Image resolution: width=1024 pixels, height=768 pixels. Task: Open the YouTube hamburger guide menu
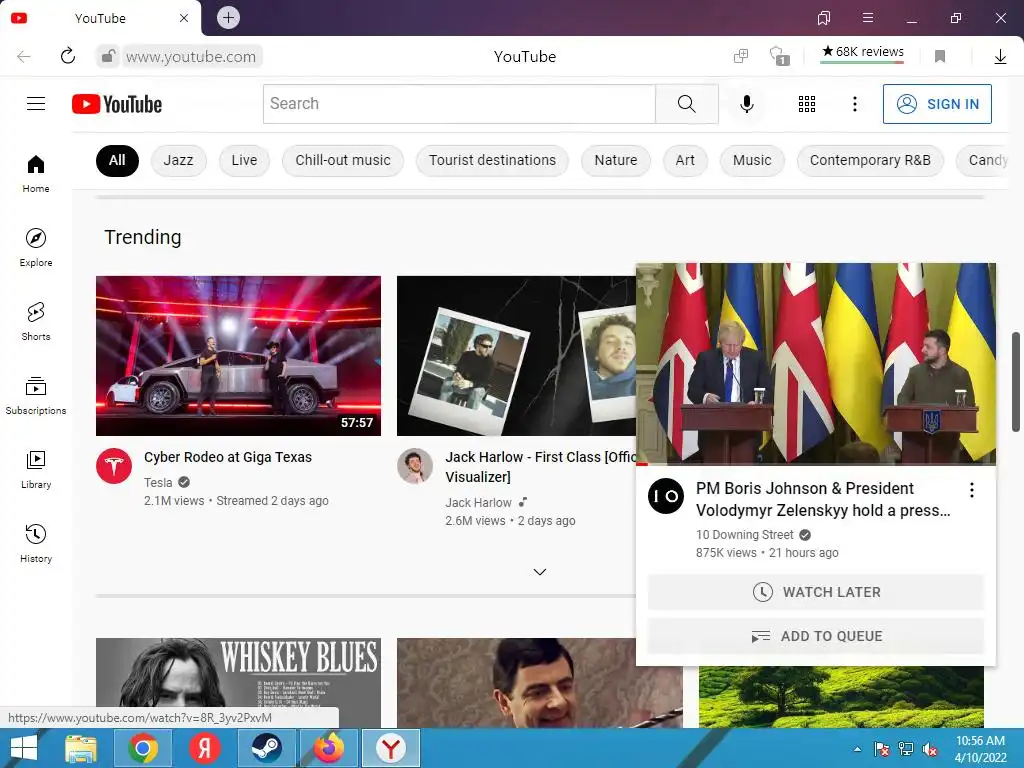[36, 104]
